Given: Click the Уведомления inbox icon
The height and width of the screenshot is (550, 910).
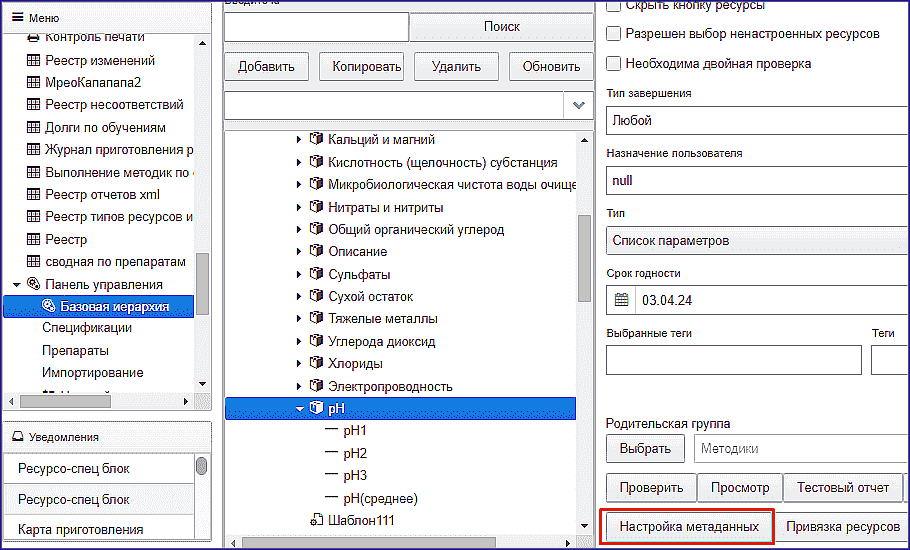Looking at the screenshot, I should point(18,436).
